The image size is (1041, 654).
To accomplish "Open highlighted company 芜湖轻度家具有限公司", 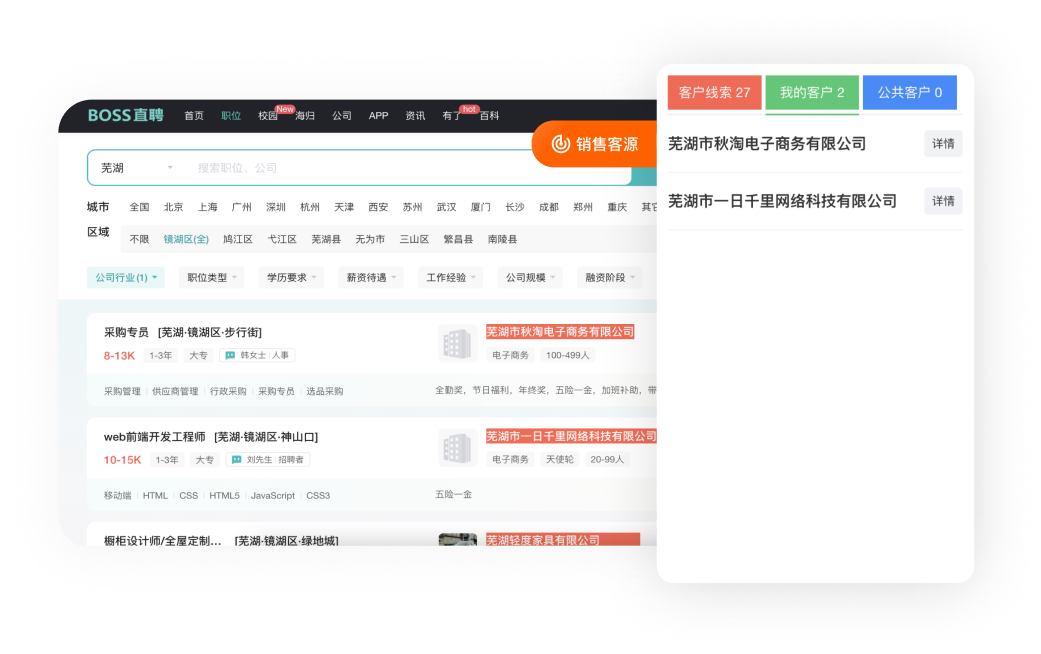I will (563, 540).
